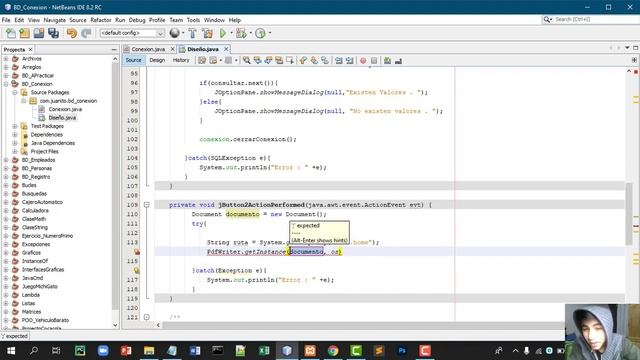Switch to the Conexion.java tab

(x=148, y=49)
